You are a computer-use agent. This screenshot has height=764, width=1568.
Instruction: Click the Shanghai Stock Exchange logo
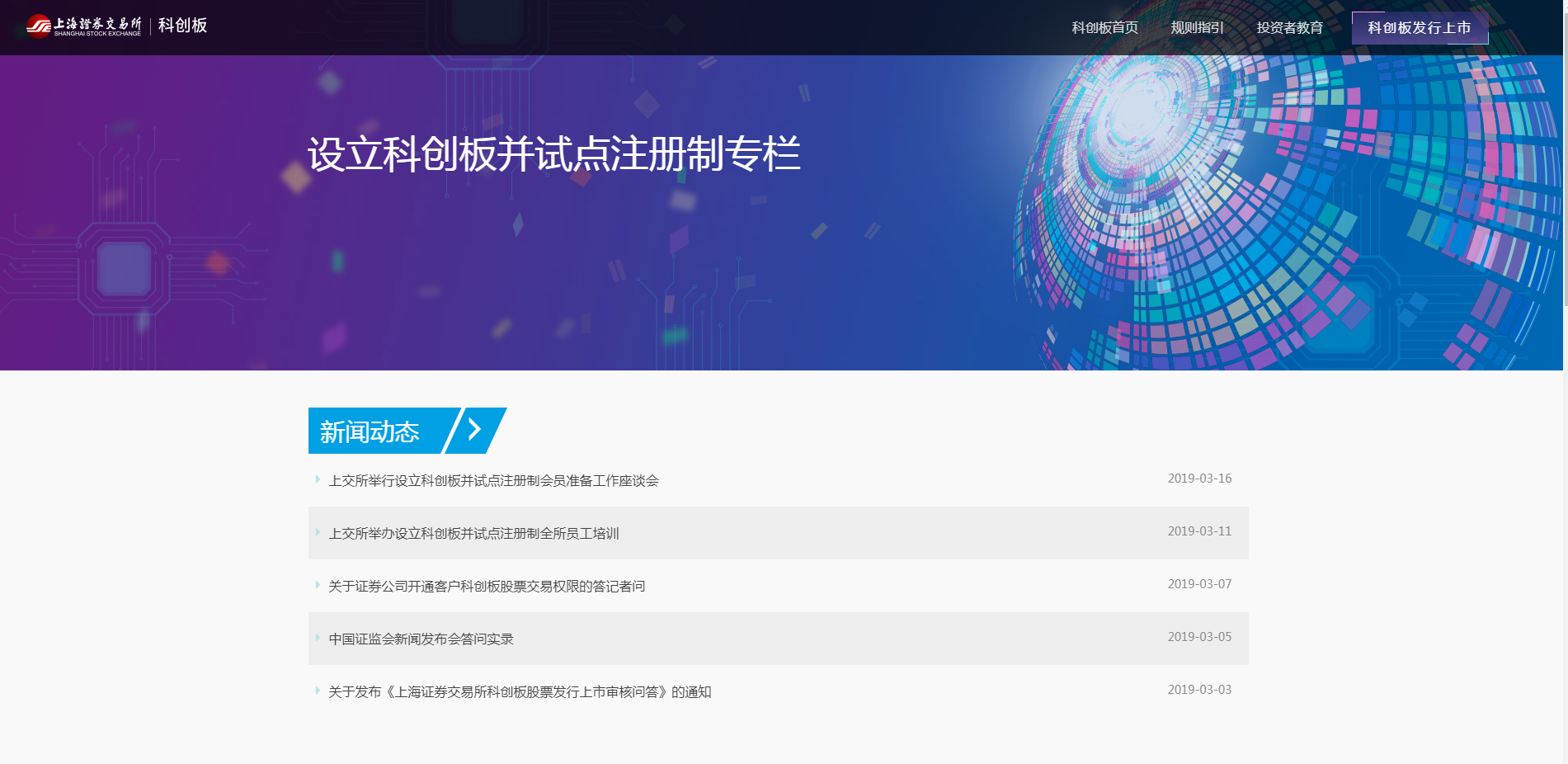pyautogui.click(x=83, y=26)
